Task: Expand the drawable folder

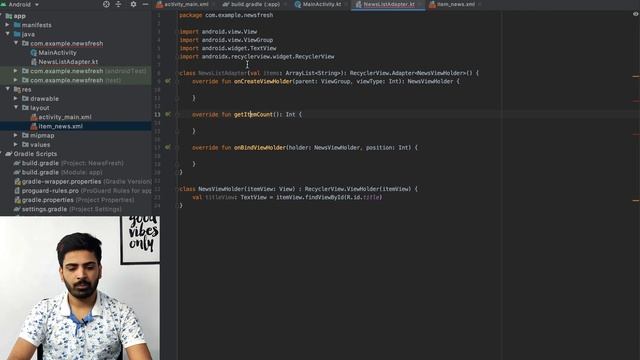Action: (x=16, y=99)
